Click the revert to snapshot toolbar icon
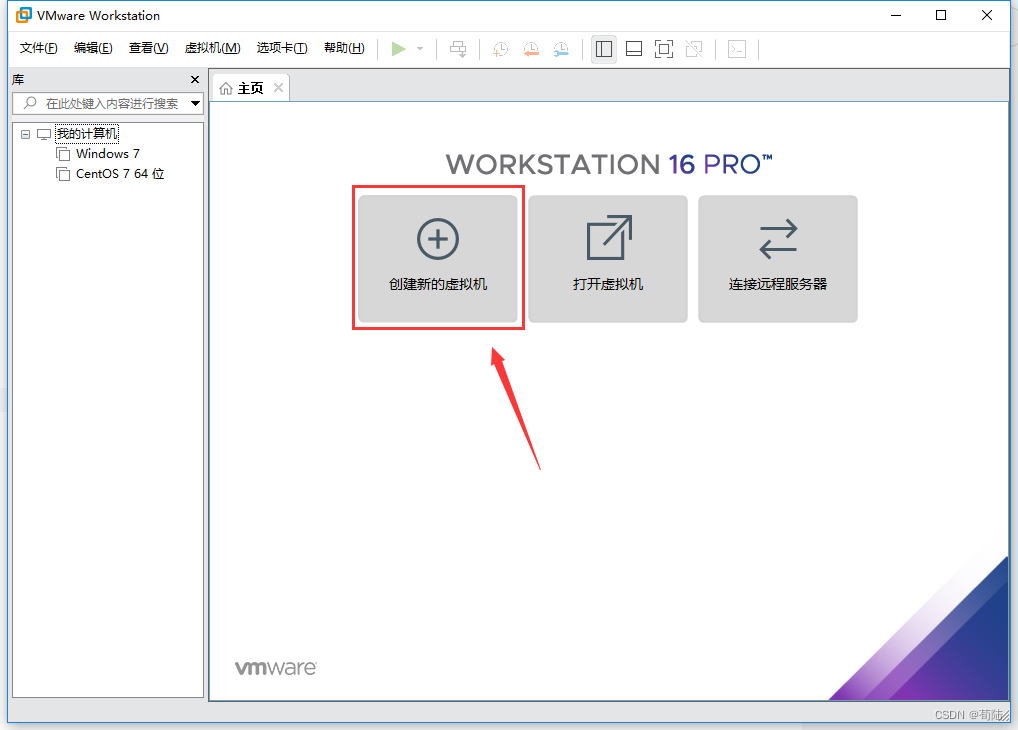Image resolution: width=1018 pixels, height=730 pixels. (531, 49)
